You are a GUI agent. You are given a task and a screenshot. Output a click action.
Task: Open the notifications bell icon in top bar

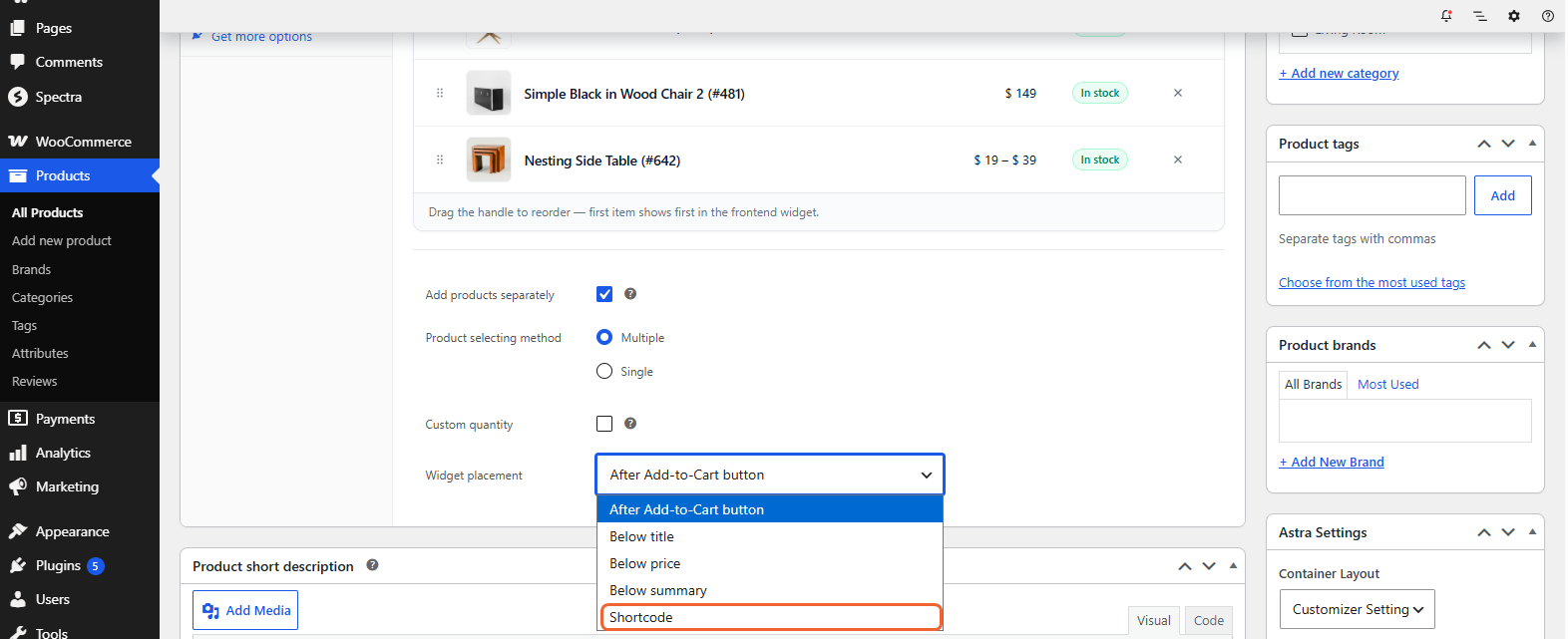pos(1446,16)
